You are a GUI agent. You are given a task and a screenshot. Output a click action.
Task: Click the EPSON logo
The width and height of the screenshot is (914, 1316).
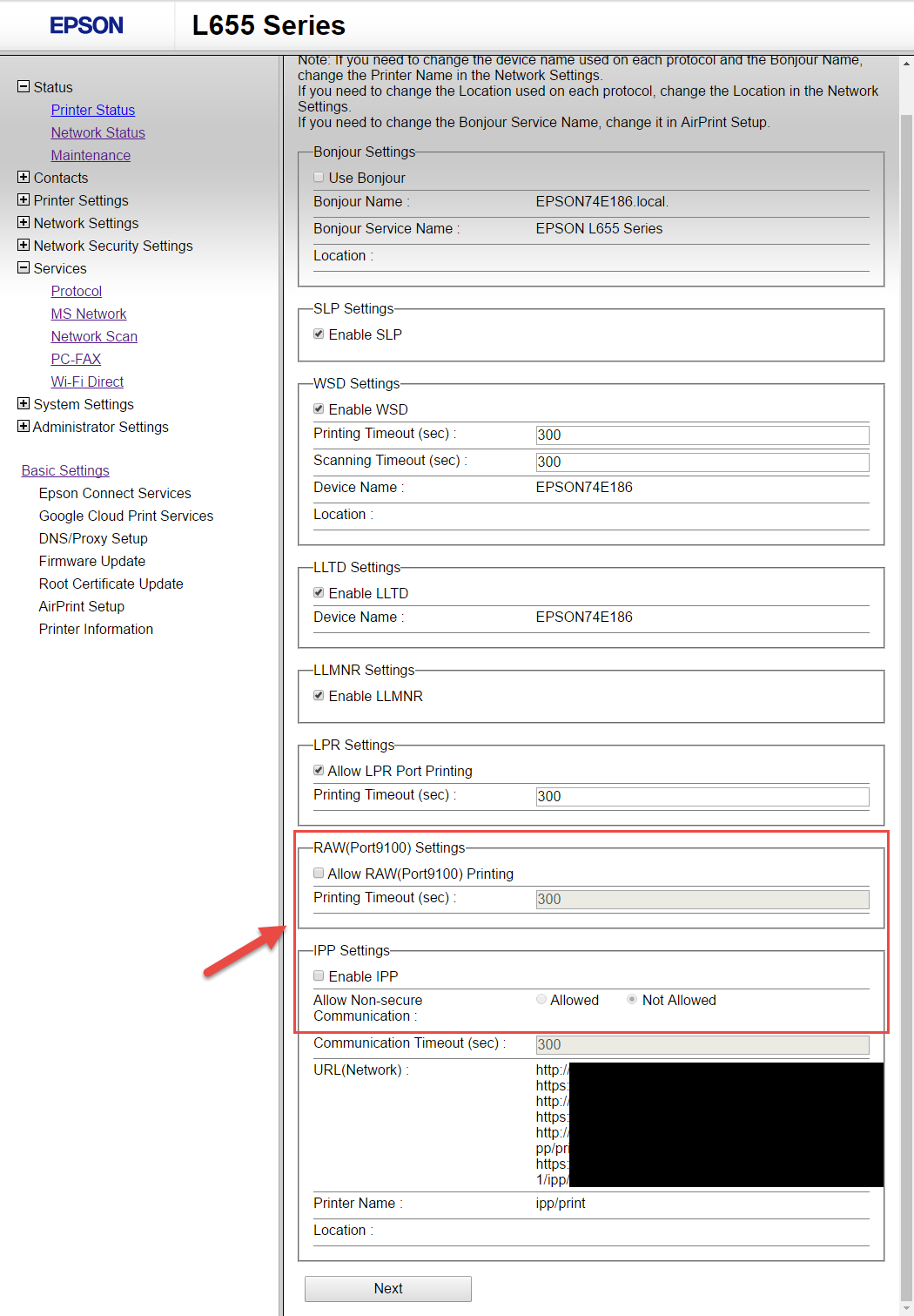point(86,25)
